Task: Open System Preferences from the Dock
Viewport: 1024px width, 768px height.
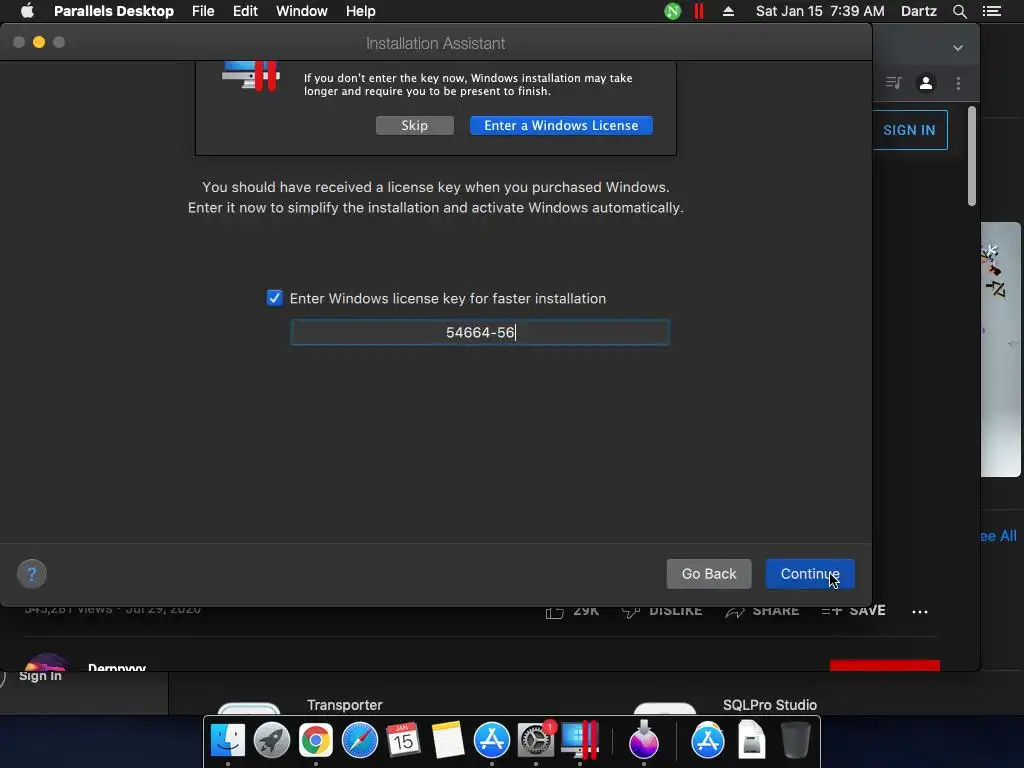Action: tap(536, 741)
